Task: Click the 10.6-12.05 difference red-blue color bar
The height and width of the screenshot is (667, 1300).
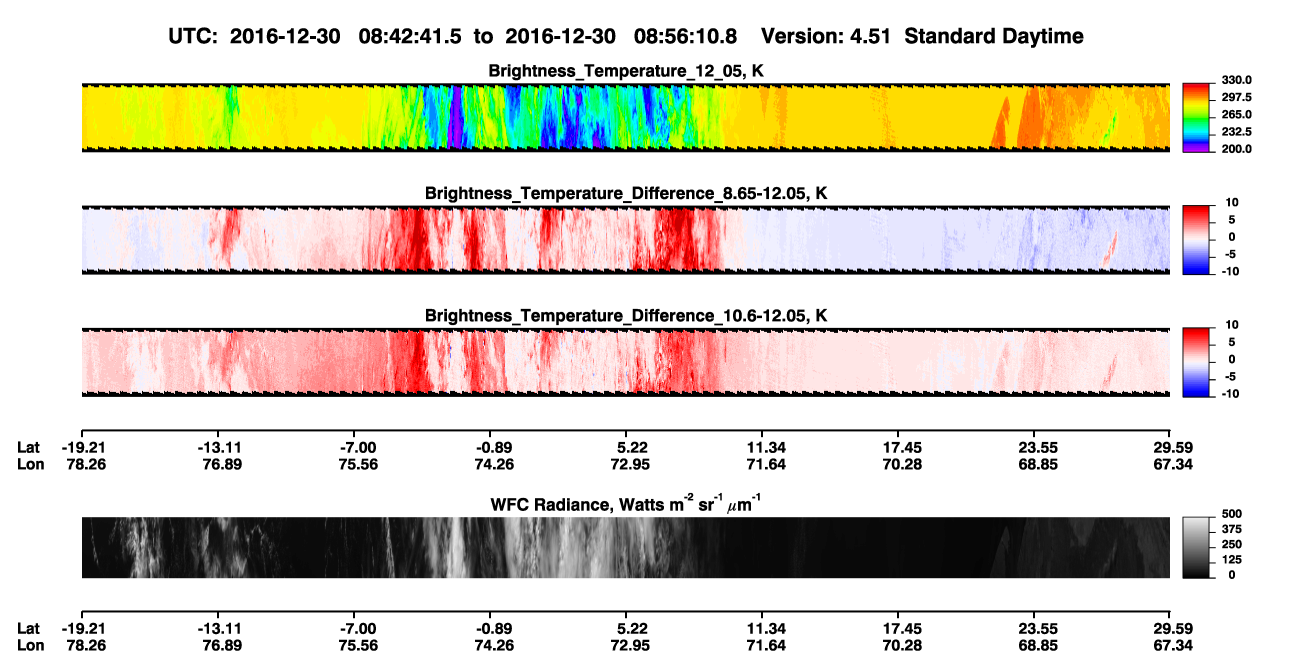Action: click(1196, 361)
